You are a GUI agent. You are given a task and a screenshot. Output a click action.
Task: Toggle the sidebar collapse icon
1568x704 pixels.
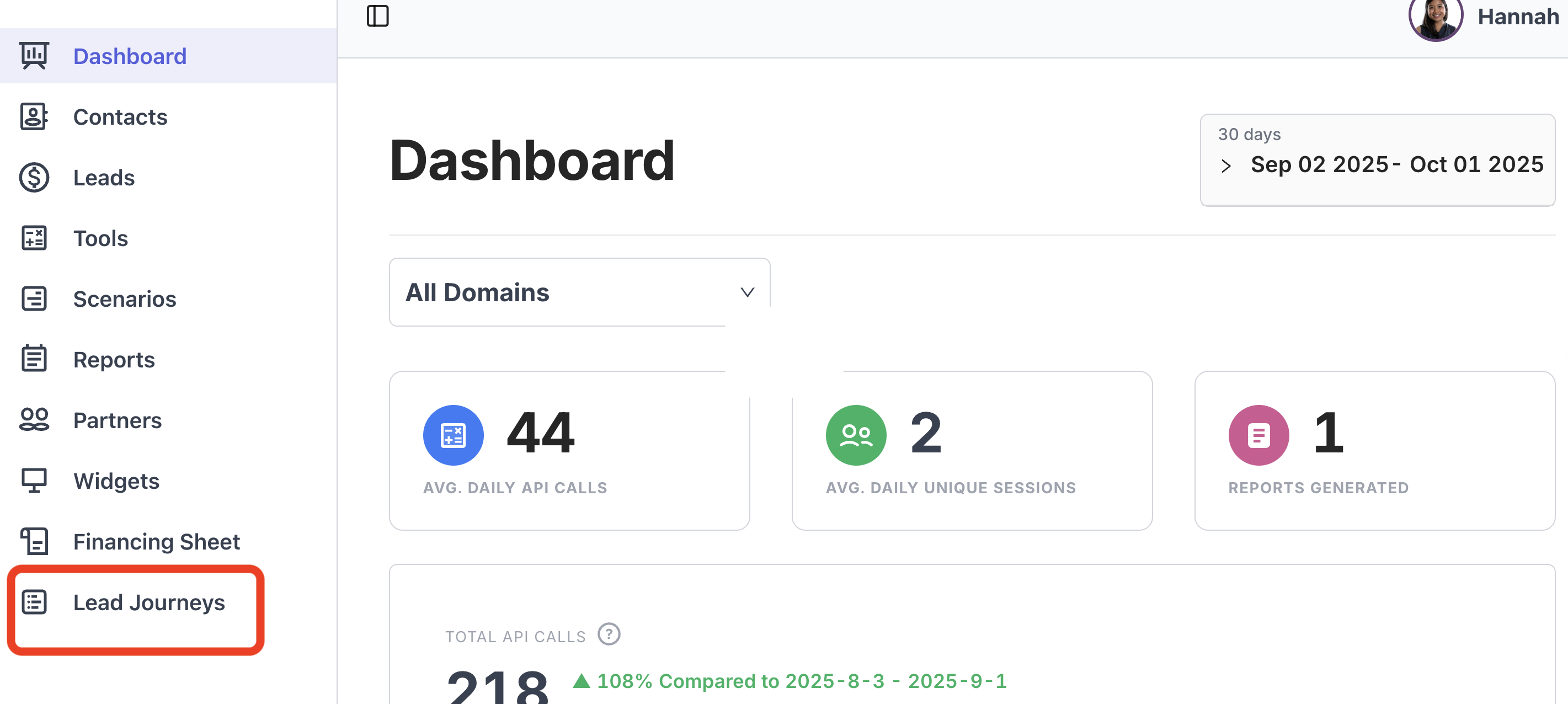(x=377, y=16)
